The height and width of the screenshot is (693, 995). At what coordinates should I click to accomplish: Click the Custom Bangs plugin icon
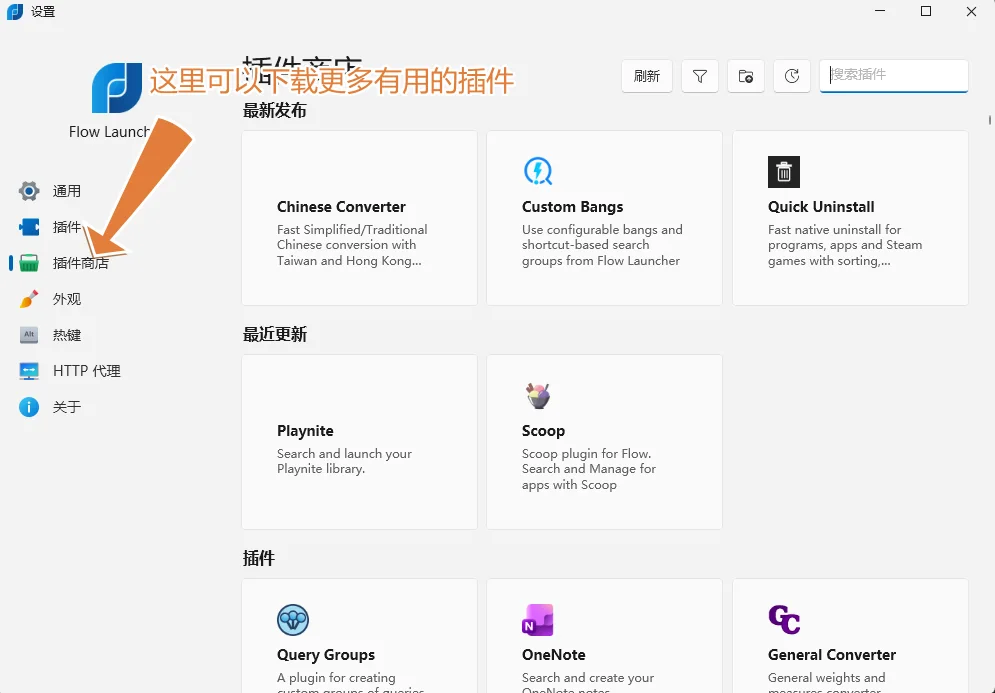538,171
